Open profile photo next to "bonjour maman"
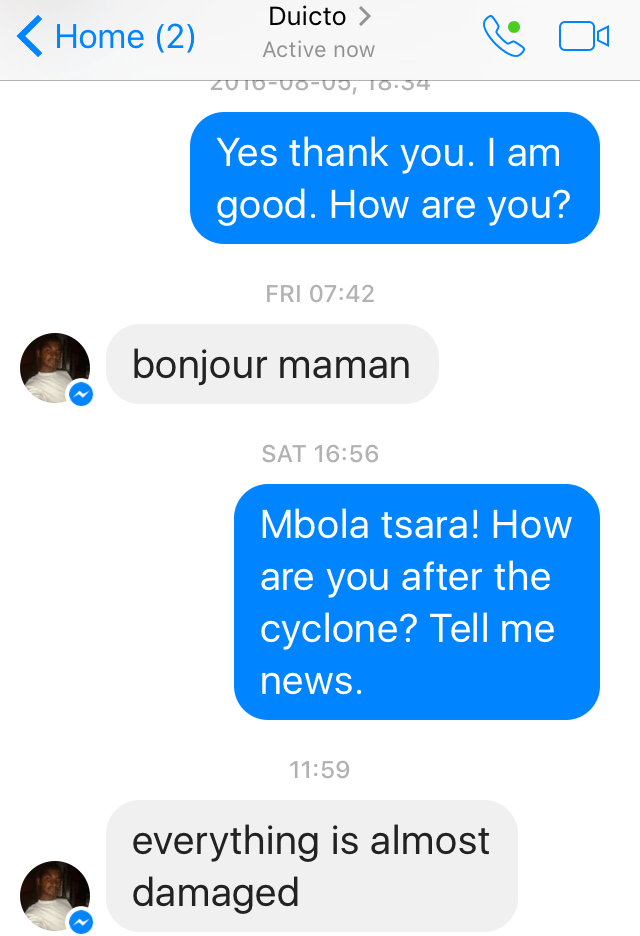The width and height of the screenshot is (640, 936). click(54, 368)
